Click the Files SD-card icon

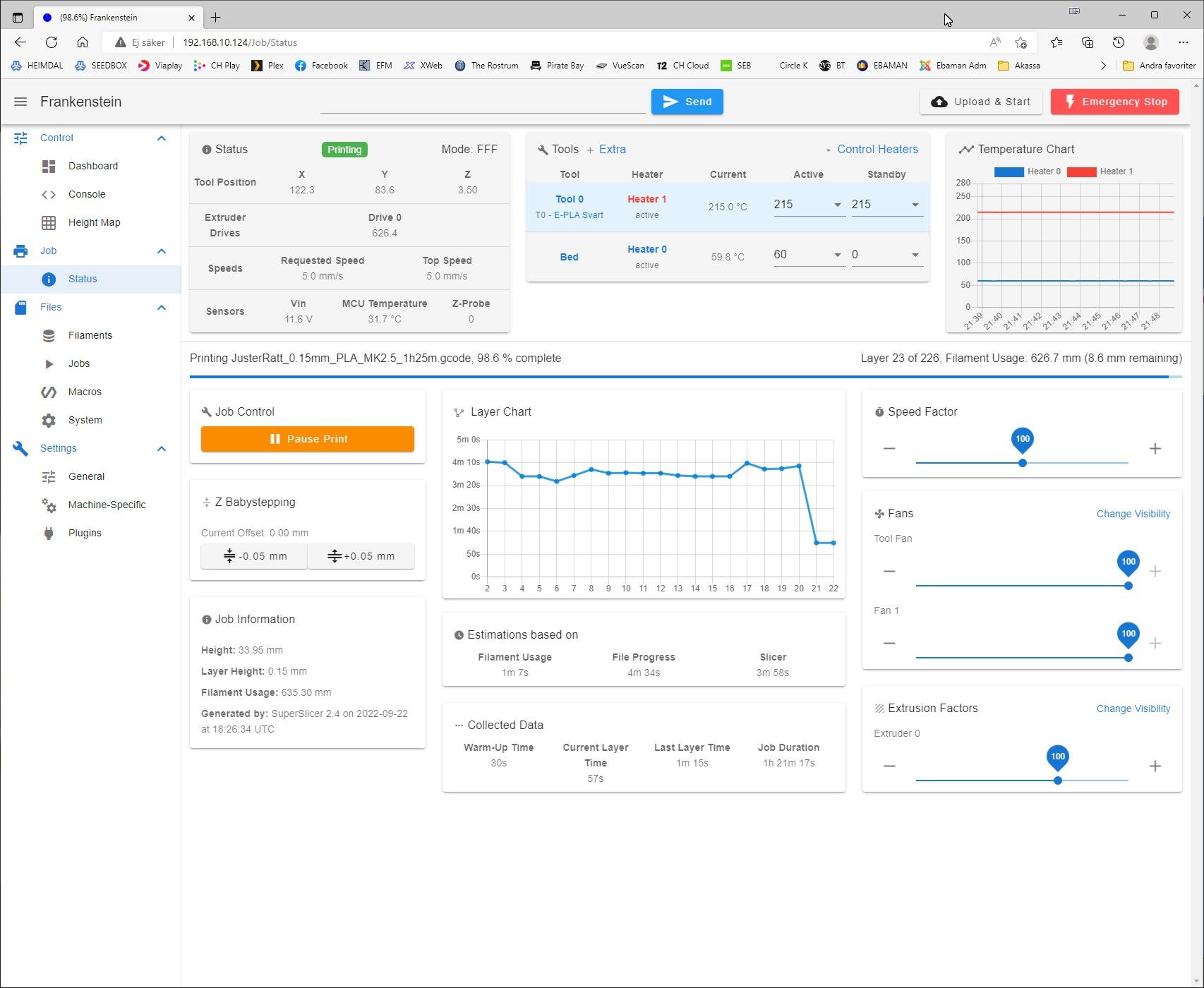pyautogui.click(x=20, y=307)
